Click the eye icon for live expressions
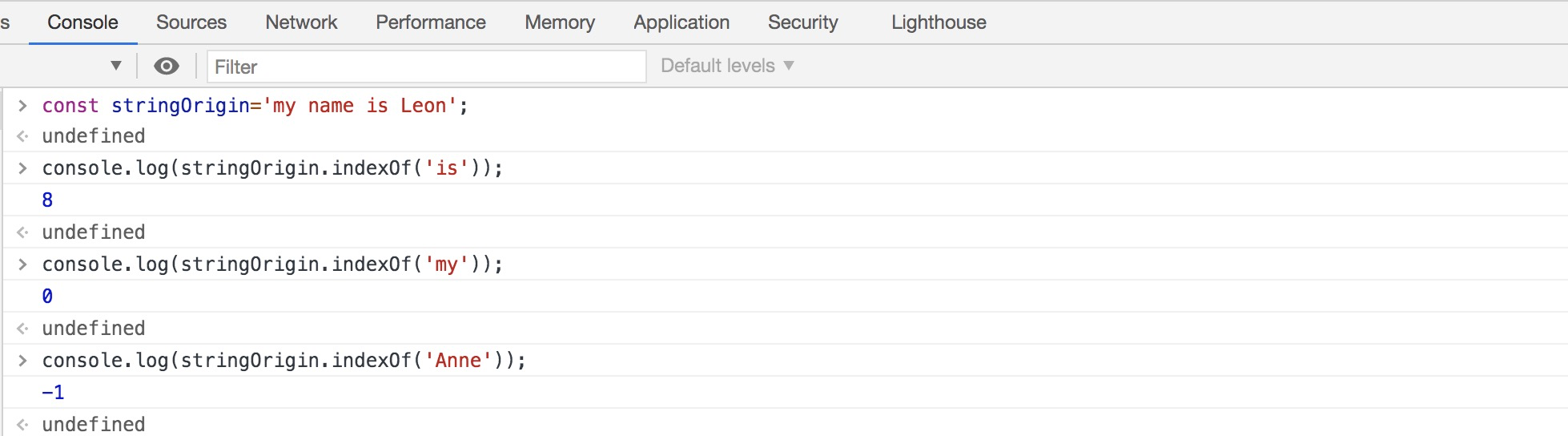This screenshot has width=1568, height=436. pyautogui.click(x=166, y=66)
